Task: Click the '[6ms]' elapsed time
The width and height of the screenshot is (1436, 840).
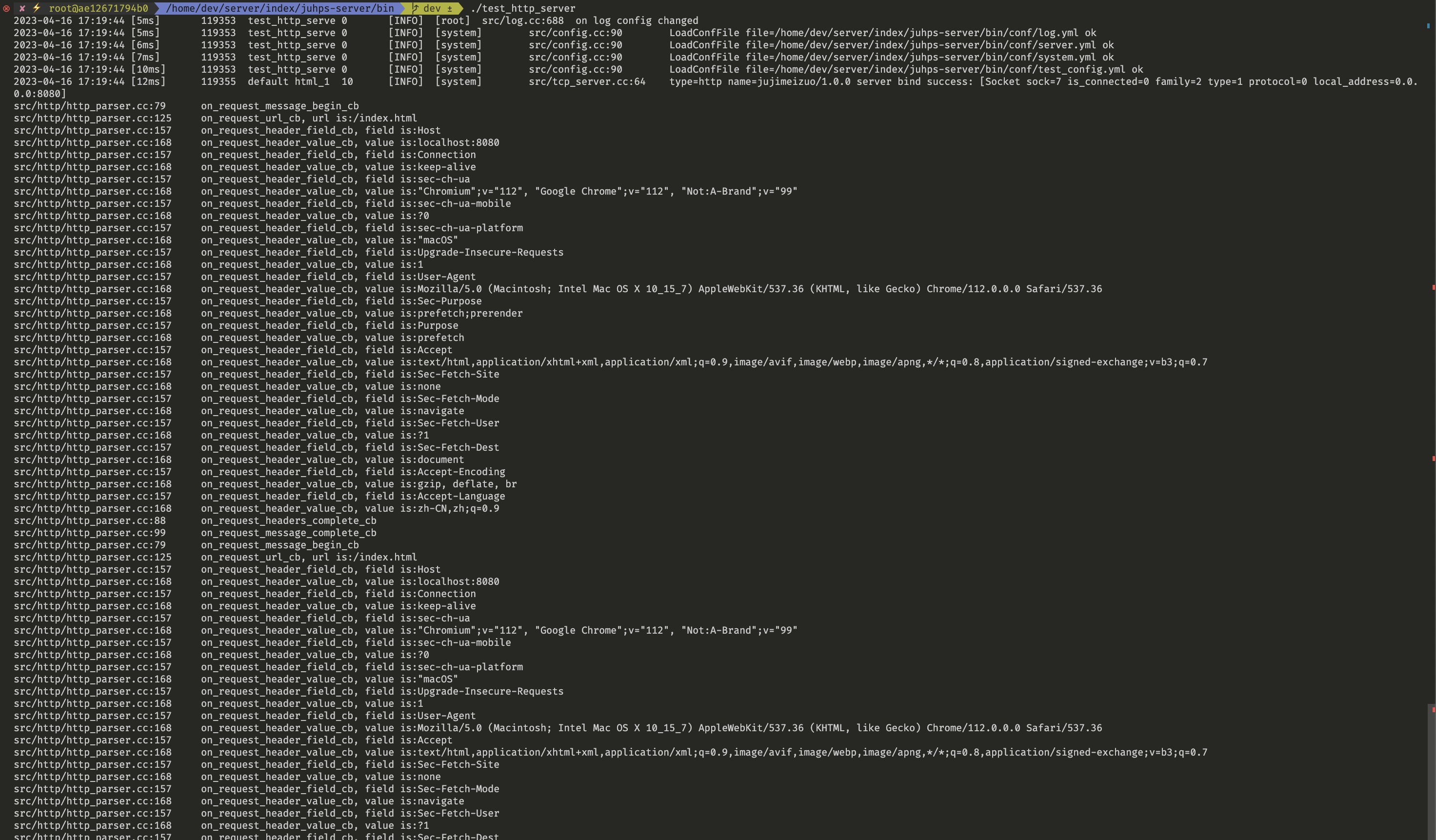Action: tap(145, 45)
